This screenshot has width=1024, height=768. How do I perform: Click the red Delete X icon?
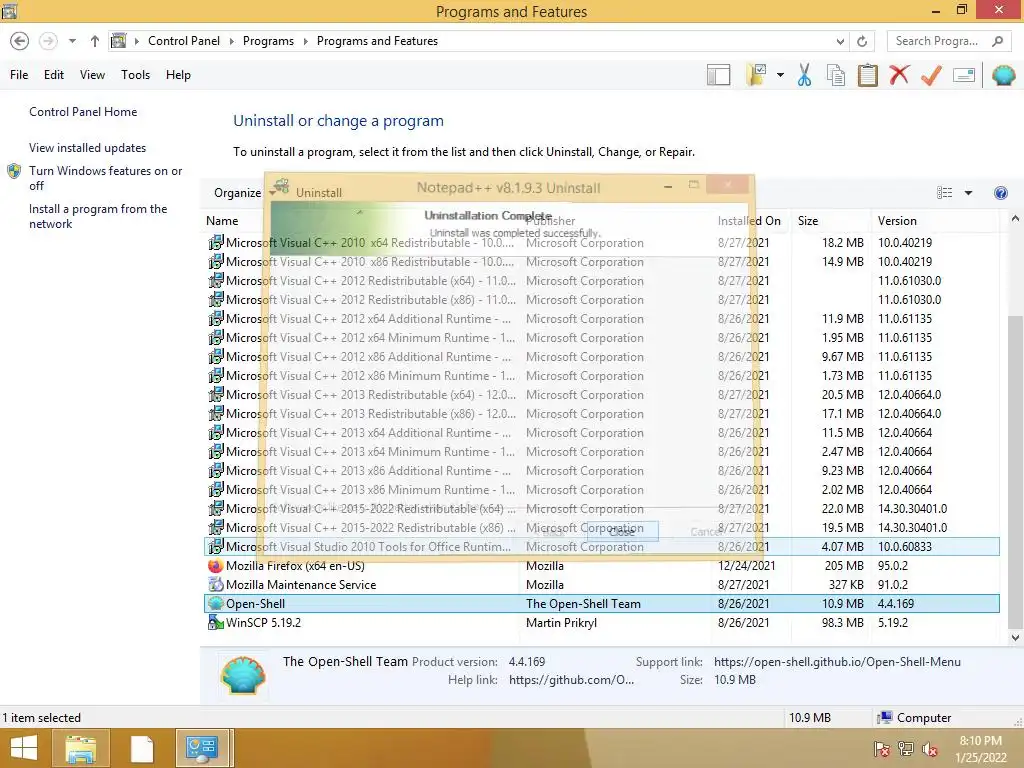899,75
